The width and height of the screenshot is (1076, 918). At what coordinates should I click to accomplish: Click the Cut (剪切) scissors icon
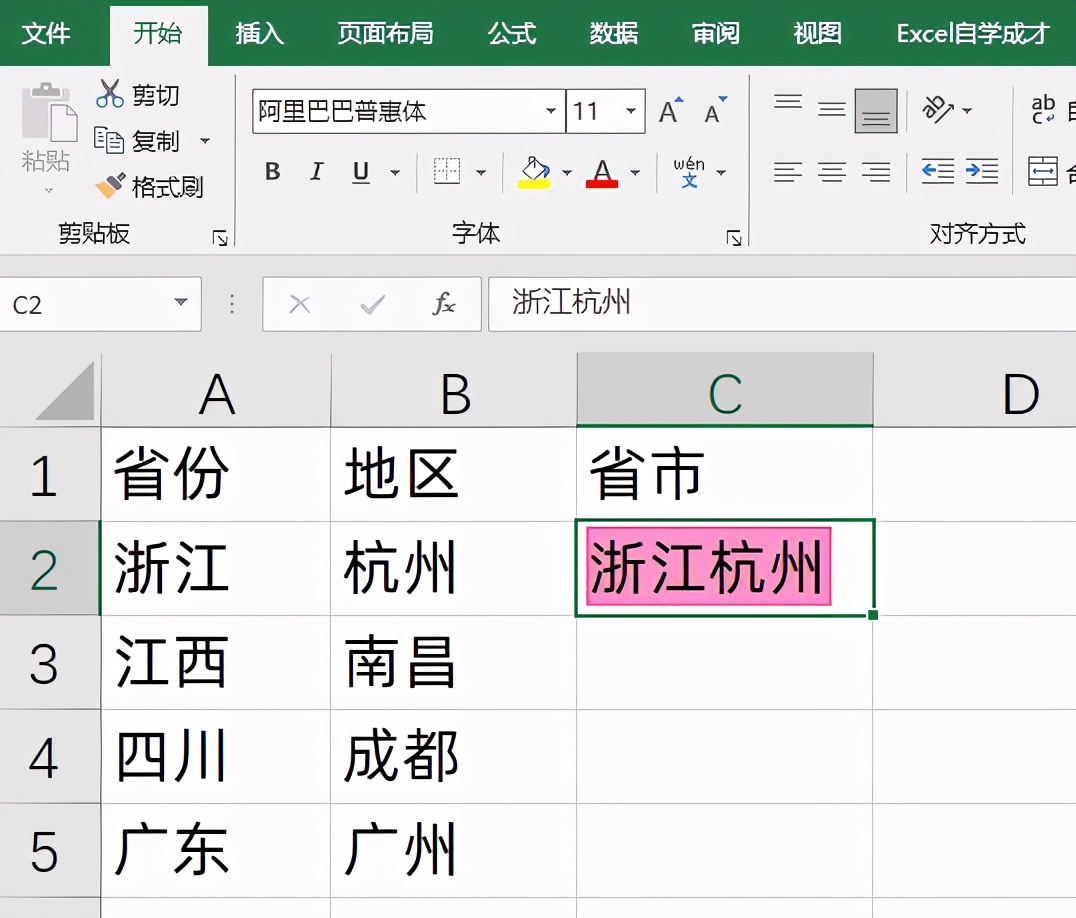point(110,94)
